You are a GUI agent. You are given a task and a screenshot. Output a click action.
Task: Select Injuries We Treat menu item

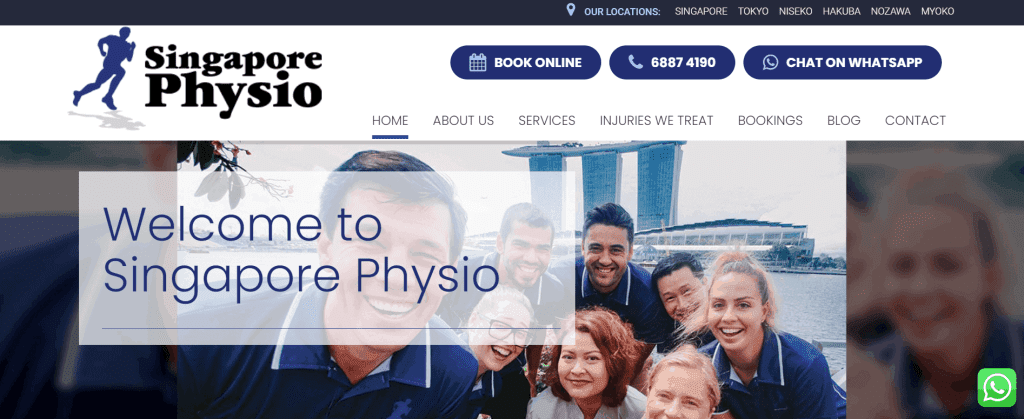coord(656,121)
